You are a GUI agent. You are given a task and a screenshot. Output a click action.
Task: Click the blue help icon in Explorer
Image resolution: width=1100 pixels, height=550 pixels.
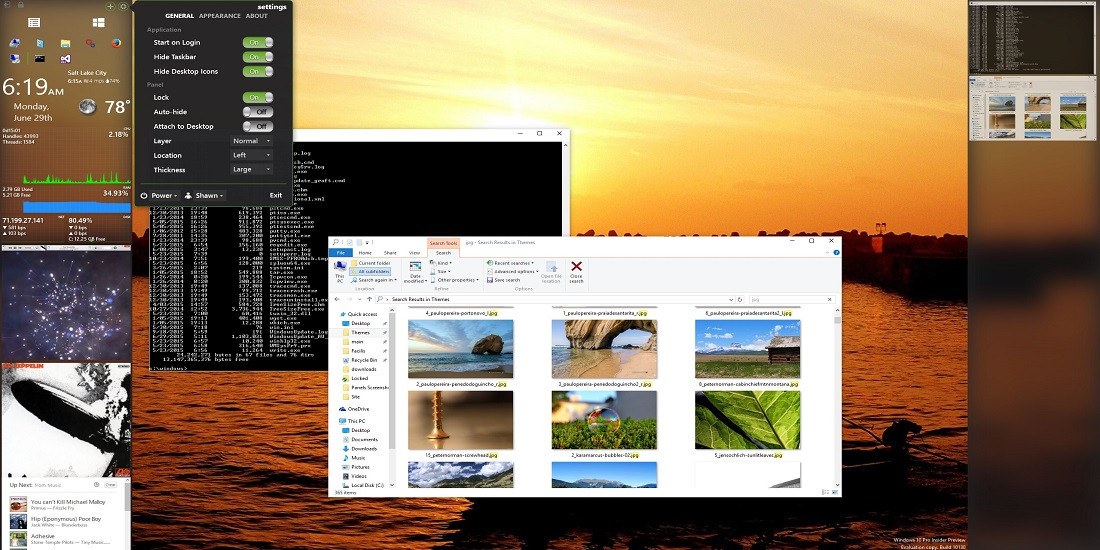(836, 253)
